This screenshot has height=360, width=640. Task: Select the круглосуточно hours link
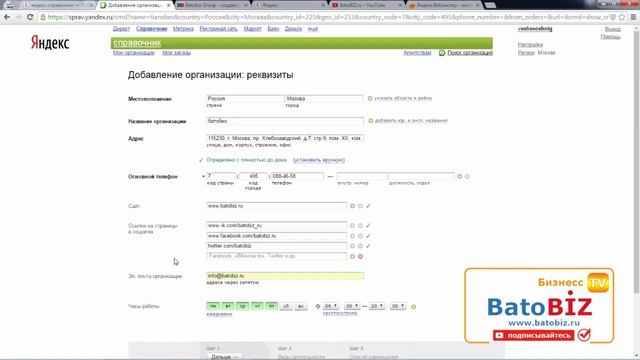click(340, 313)
